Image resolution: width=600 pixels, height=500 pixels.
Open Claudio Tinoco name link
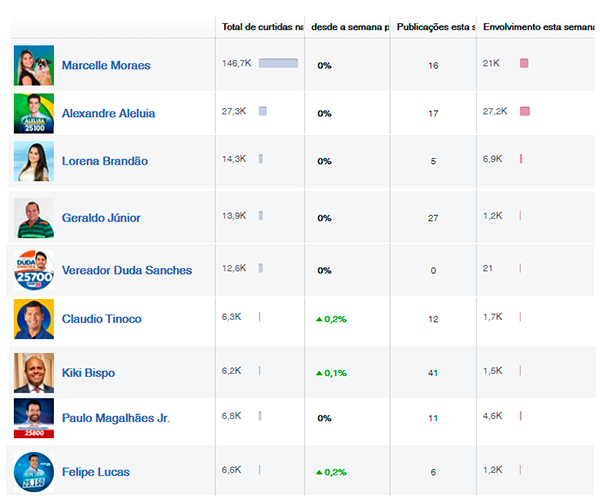click(x=101, y=319)
